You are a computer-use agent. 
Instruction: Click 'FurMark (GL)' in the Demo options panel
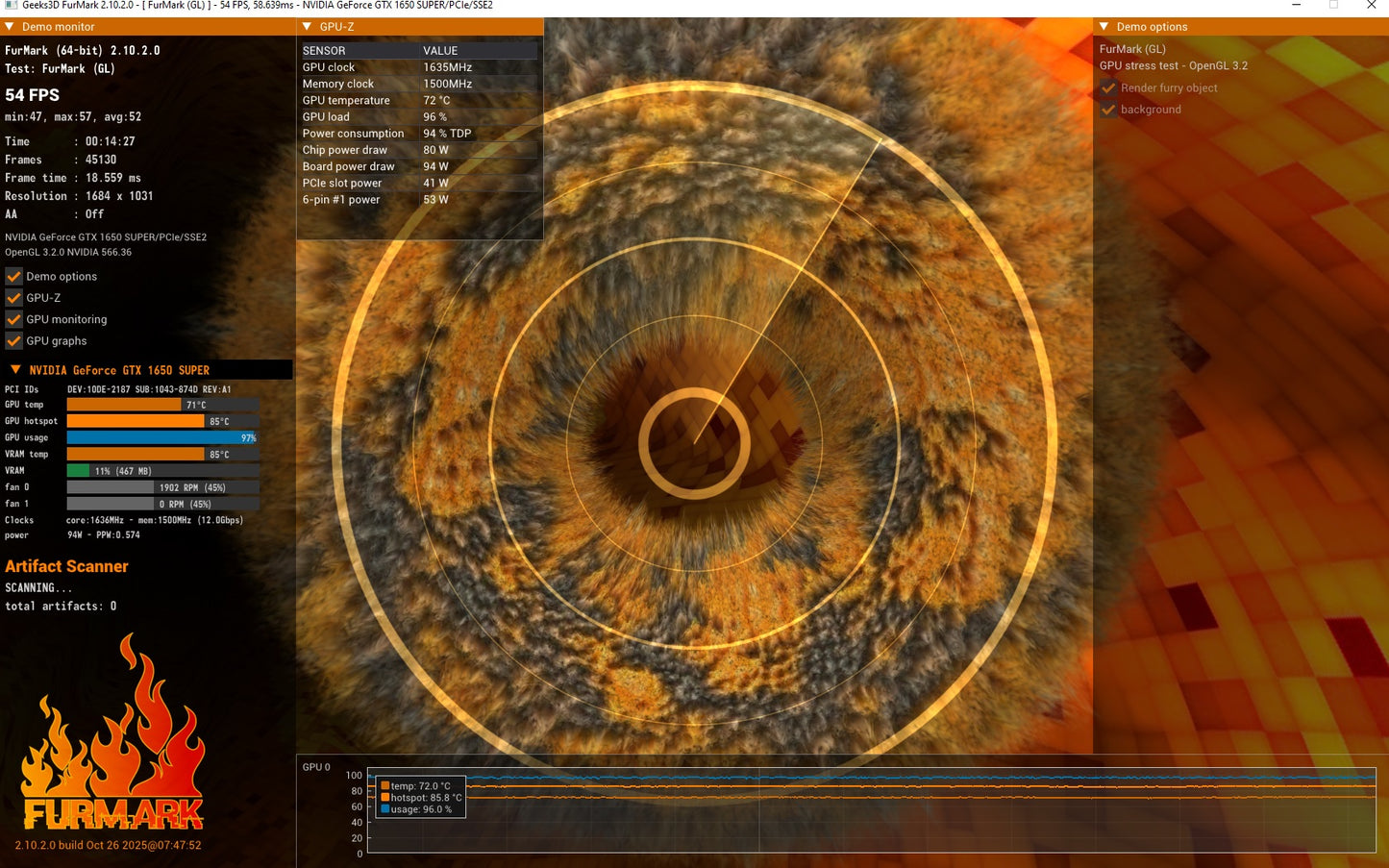(1132, 49)
